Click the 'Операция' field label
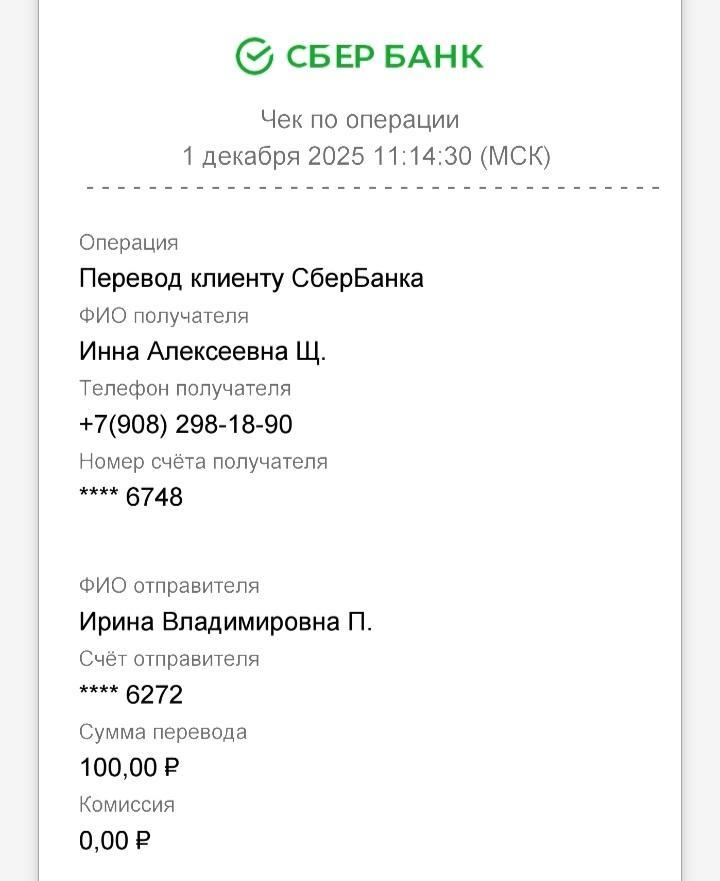 (x=128, y=243)
